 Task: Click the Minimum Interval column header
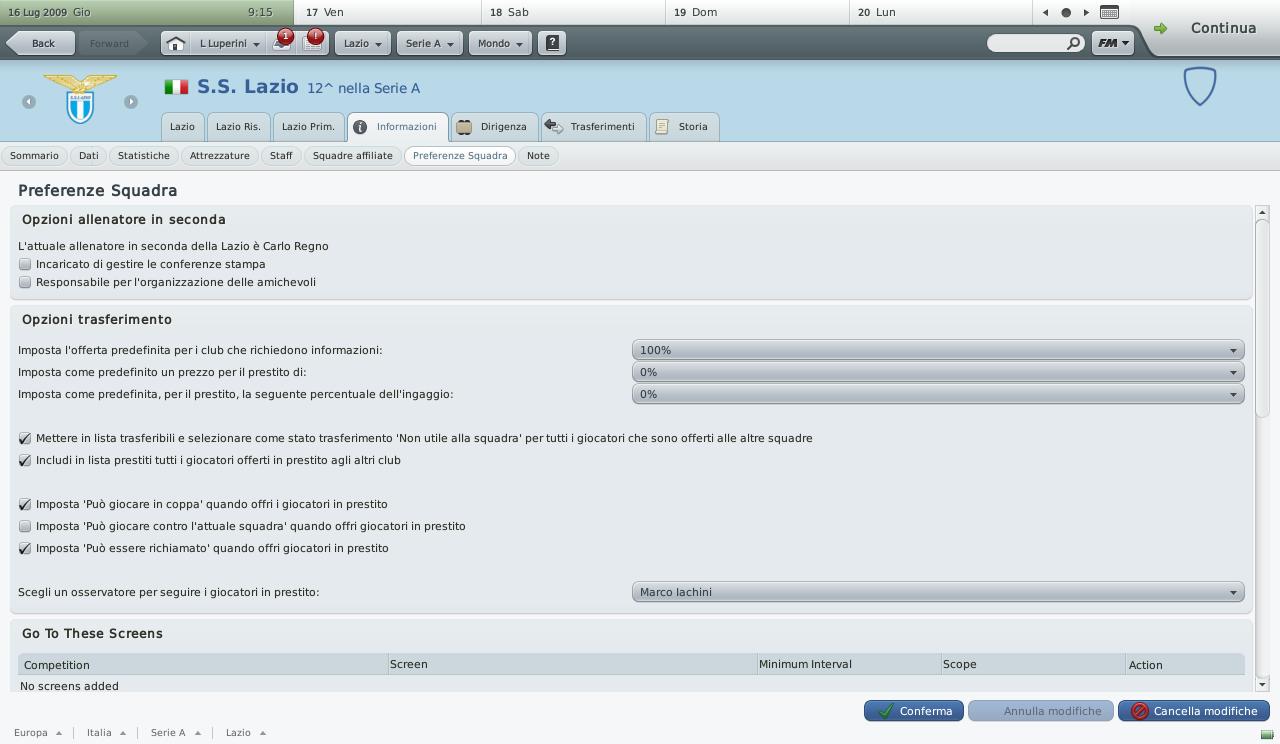(847, 664)
